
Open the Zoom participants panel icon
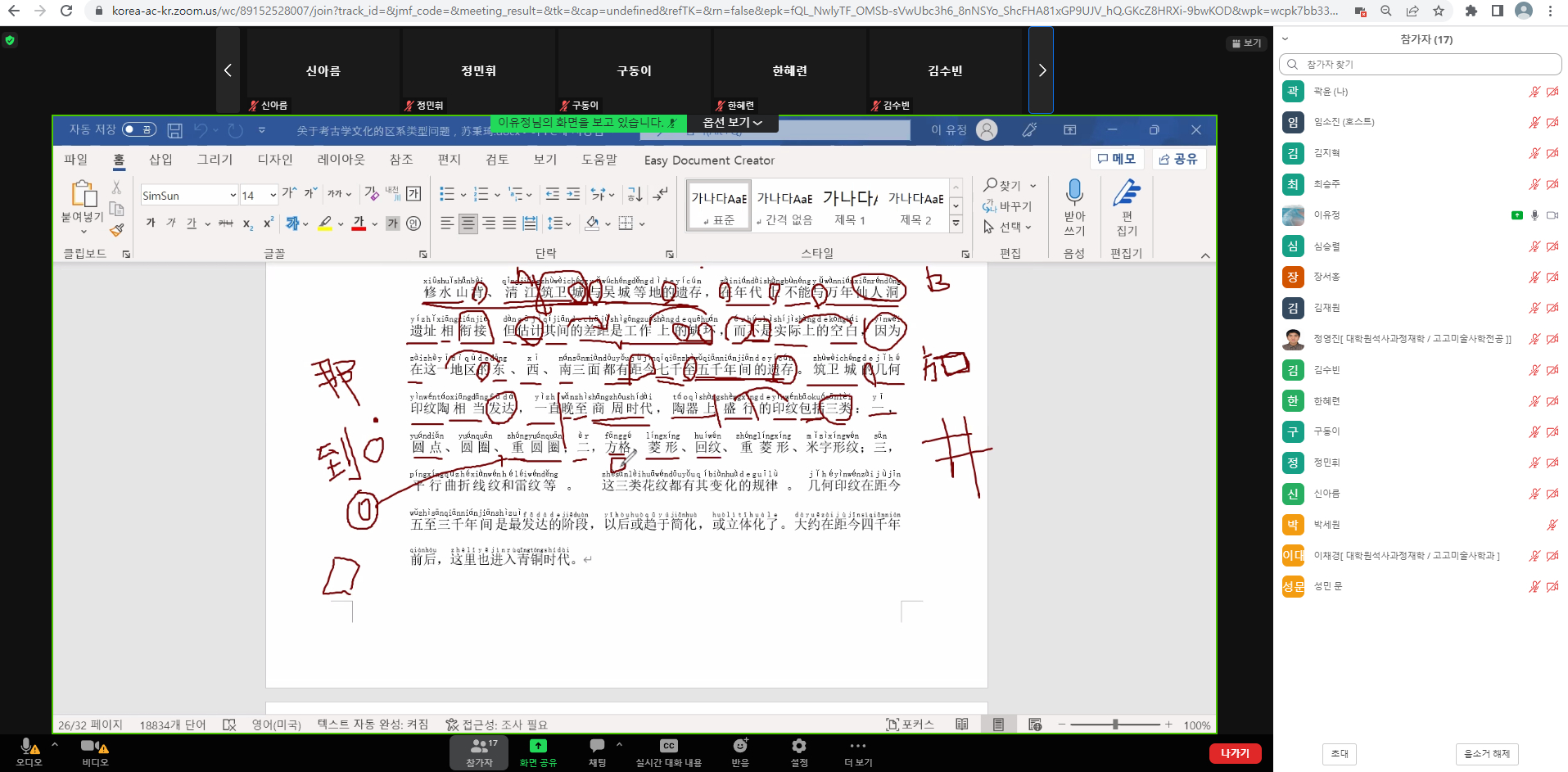(480, 746)
